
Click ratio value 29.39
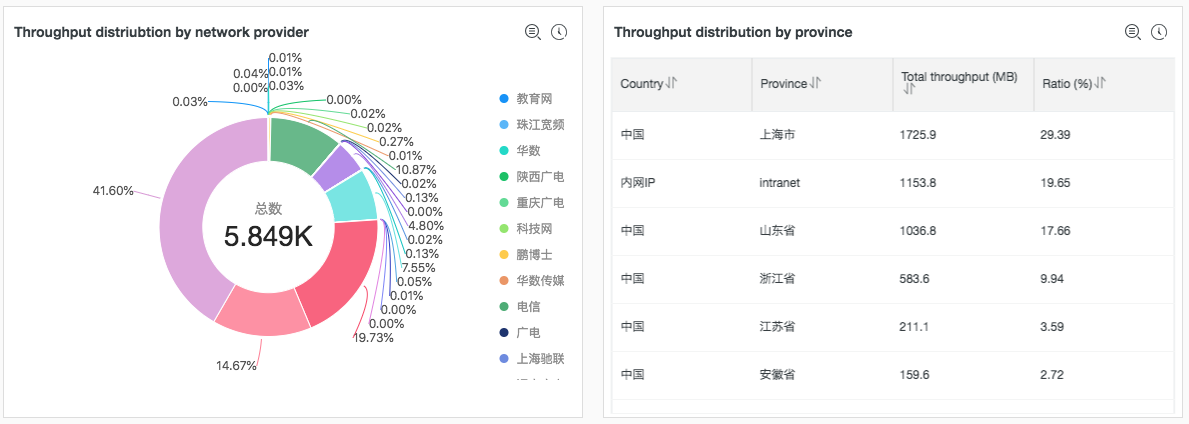point(1056,135)
